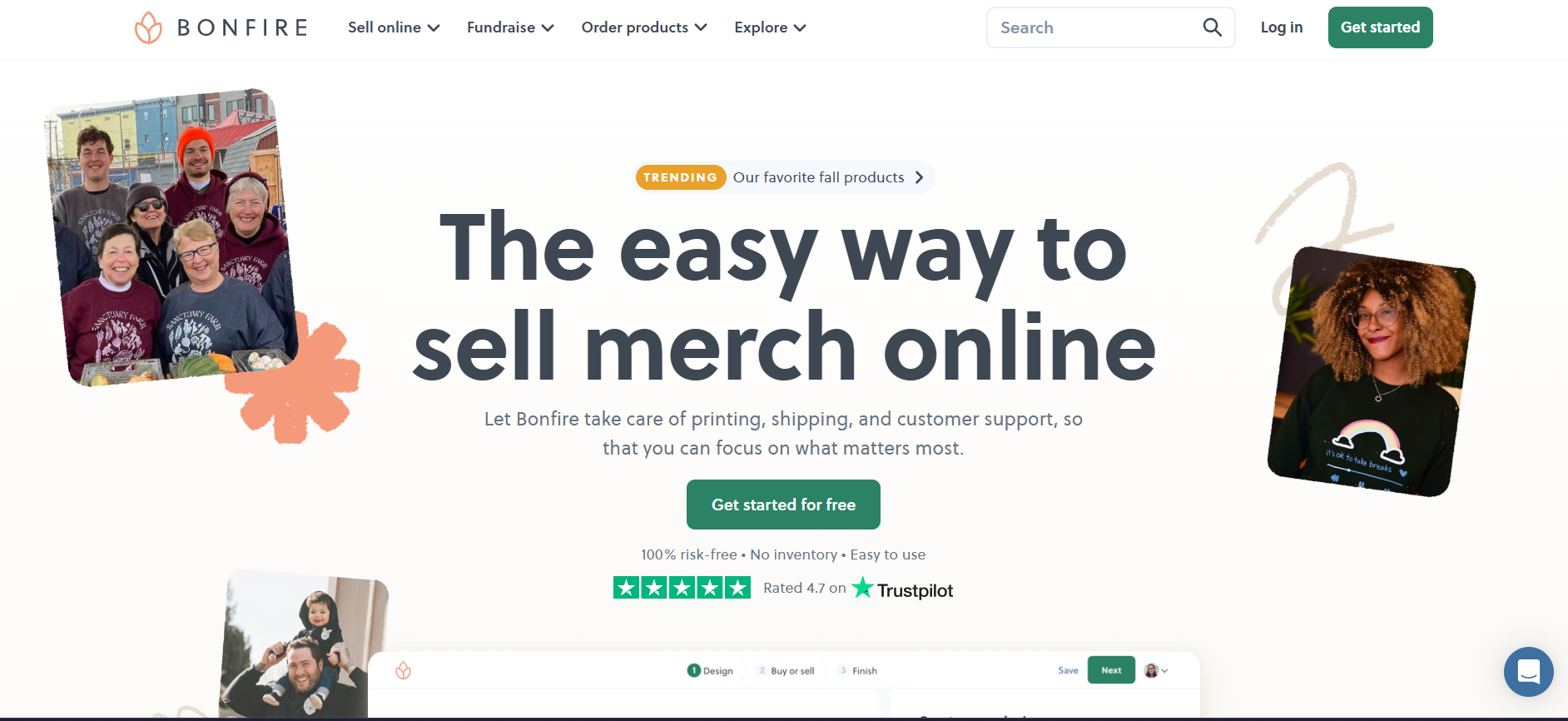This screenshot has width=1568, height=721.
Task: Click the small Bonfire logo in design preview
Action: point(404,670)
